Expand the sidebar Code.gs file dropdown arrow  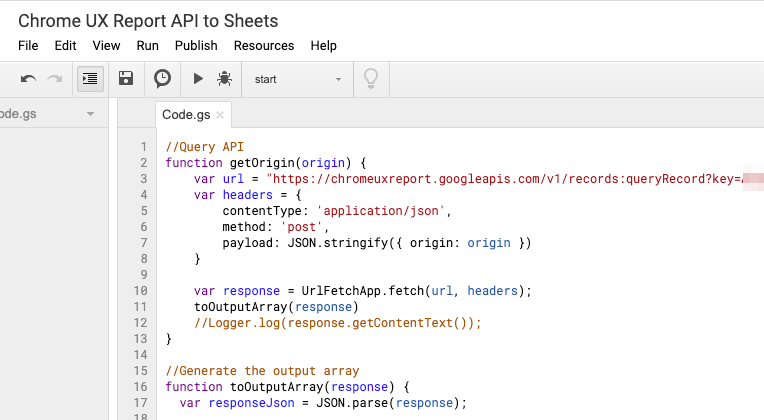point(90,114)
